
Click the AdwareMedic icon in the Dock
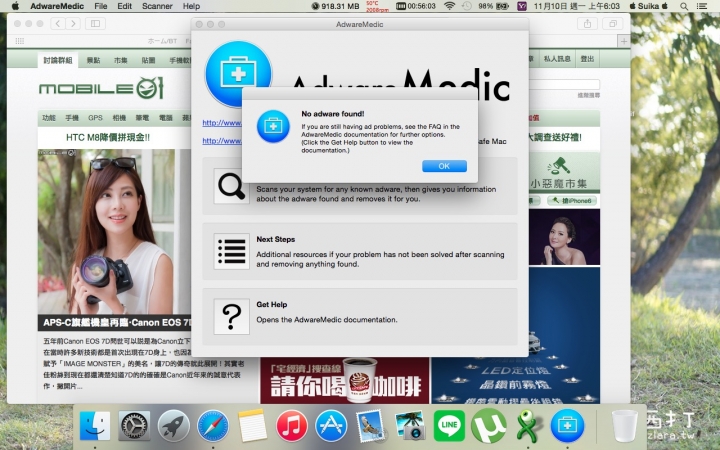click(568, 426)
